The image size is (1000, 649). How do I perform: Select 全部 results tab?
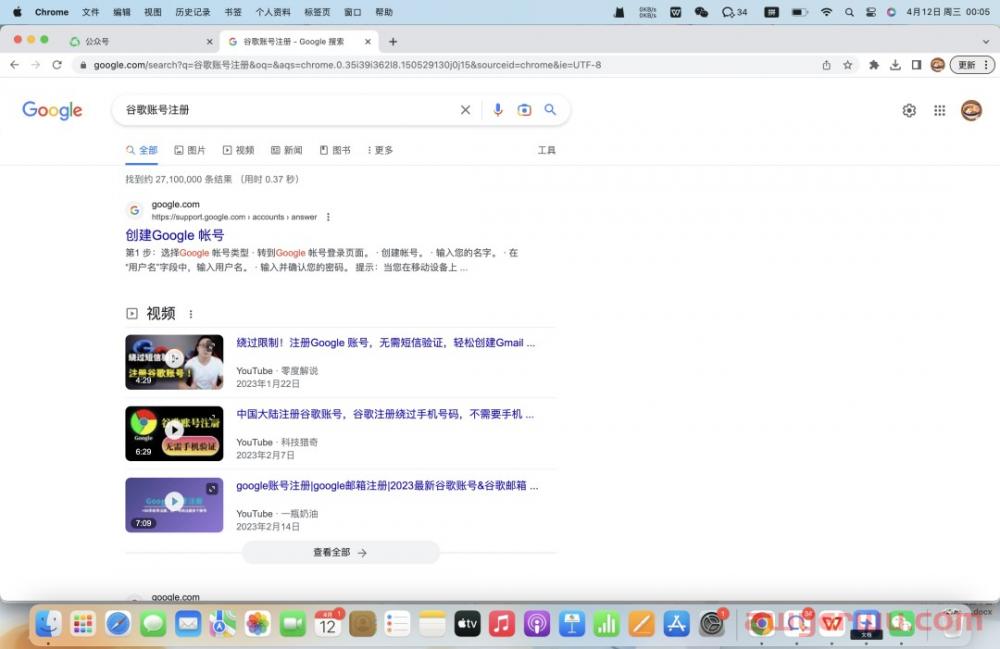tap(142, 150)
